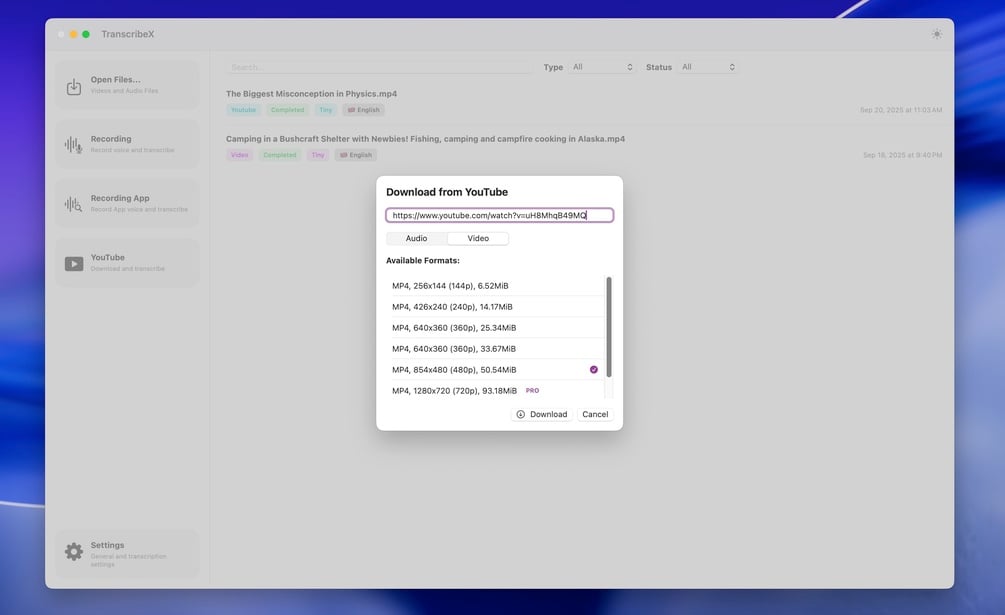Click the Tiny tag on Physics file
This screenshot has width=1005, height=615.
[x=326, y=110]
